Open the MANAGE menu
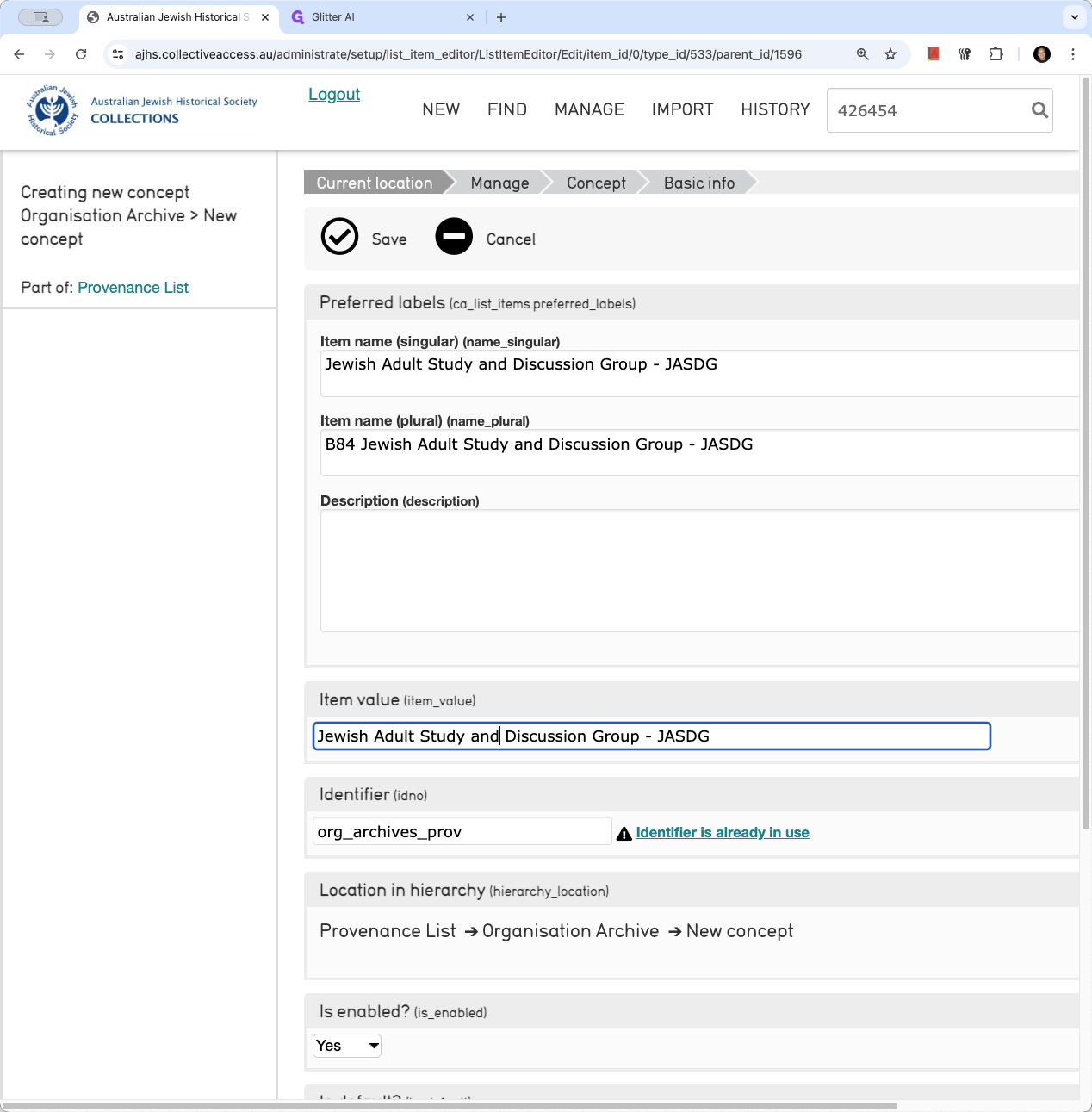Image resolution: width=1092 pixels, height=1112 pixels. pyautogui.click(x=589, y=109)
